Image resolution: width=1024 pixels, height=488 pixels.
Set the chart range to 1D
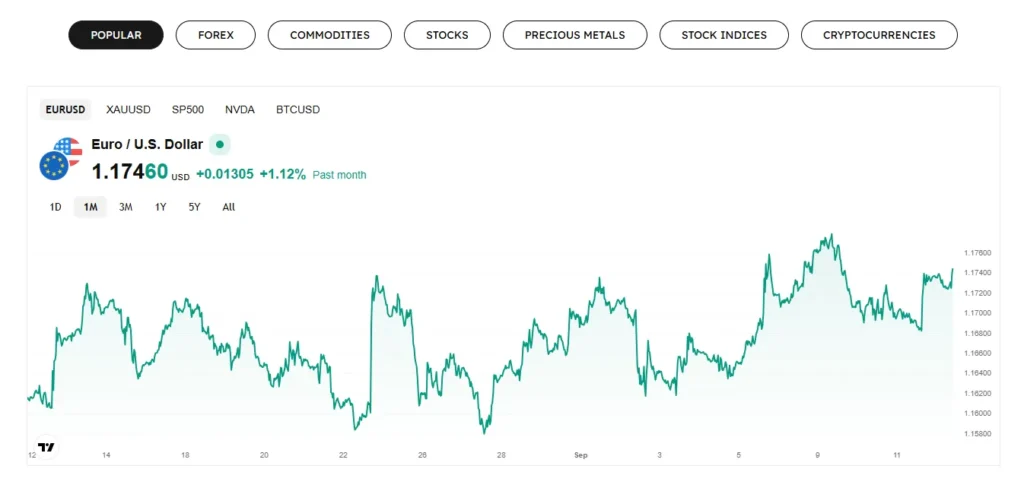(55, 207)
